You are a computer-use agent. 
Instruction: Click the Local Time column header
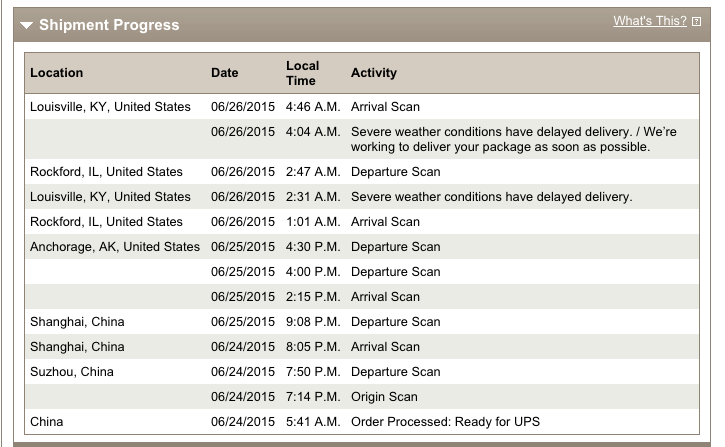[301, 73]
